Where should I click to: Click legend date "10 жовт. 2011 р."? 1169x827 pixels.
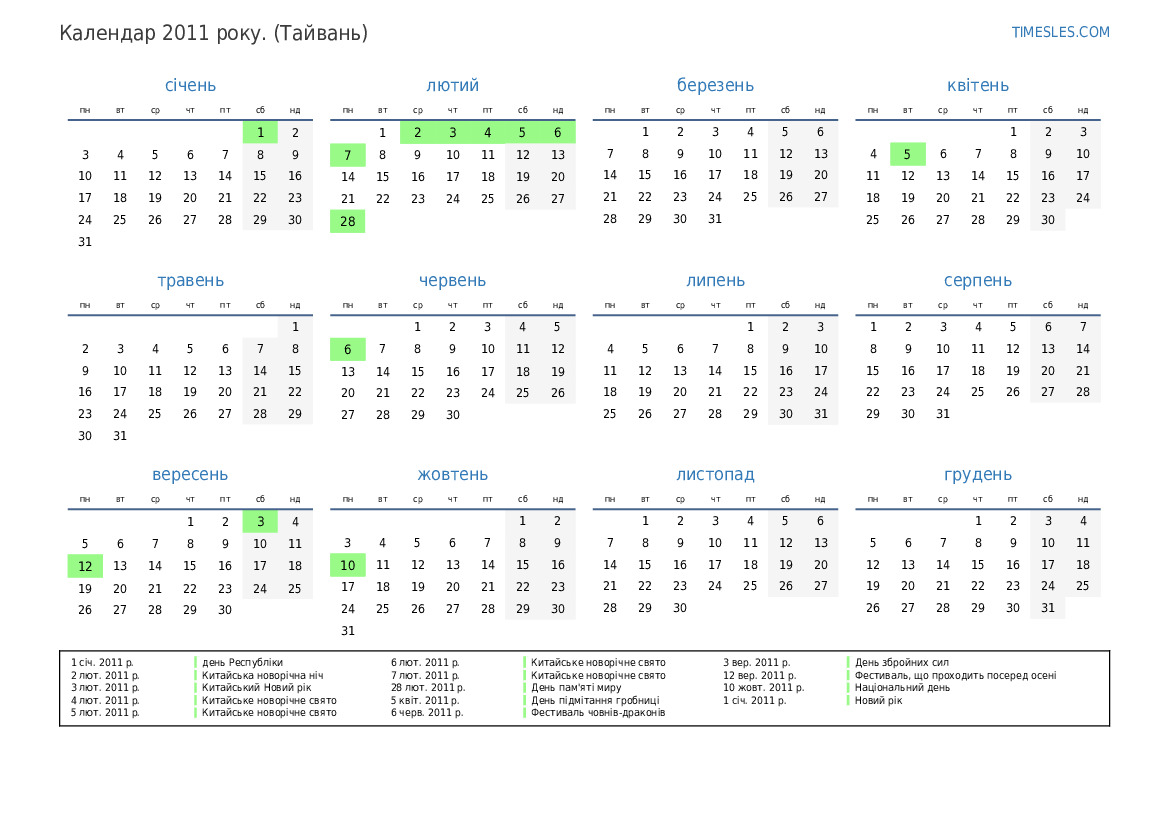(x=763, y=688)
